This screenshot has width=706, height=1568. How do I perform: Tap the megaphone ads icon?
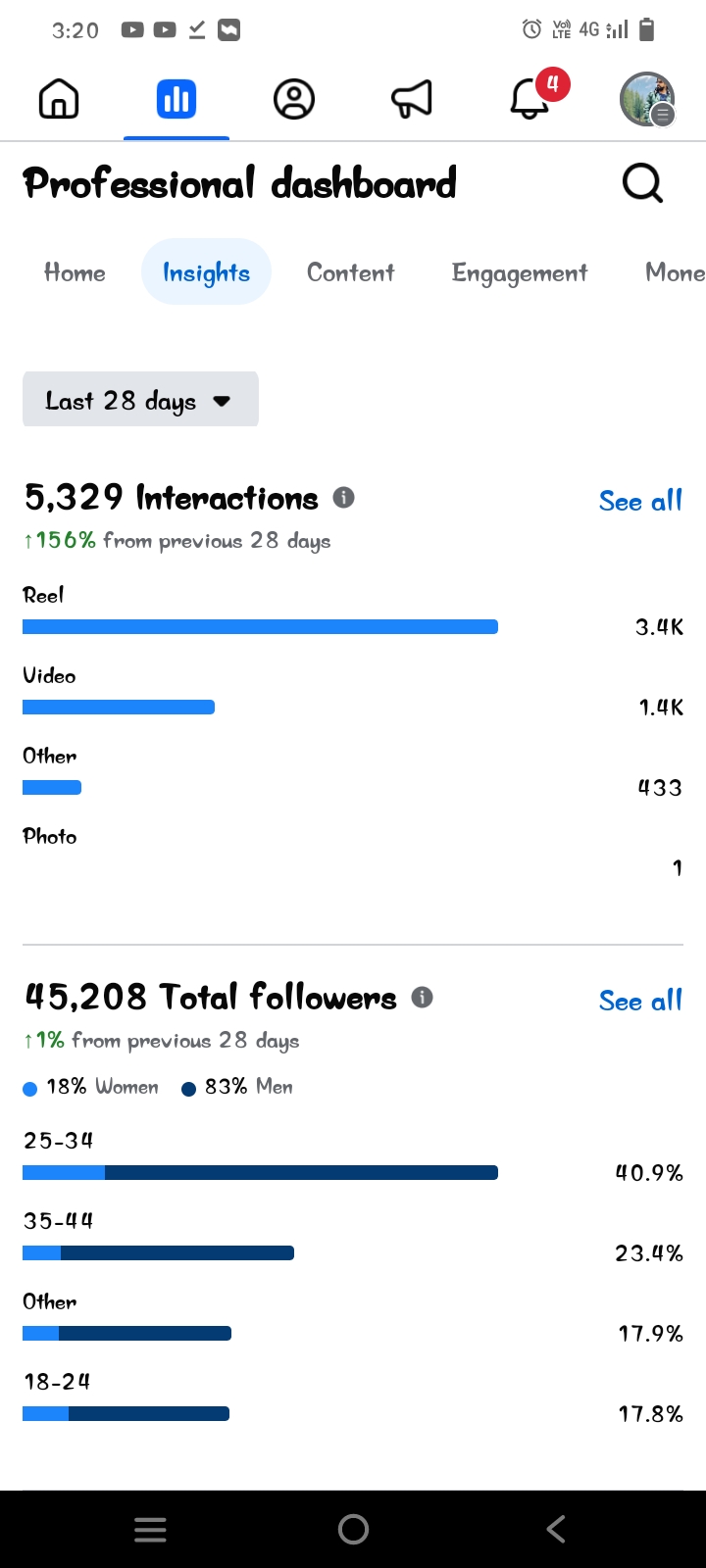point(411,99)
